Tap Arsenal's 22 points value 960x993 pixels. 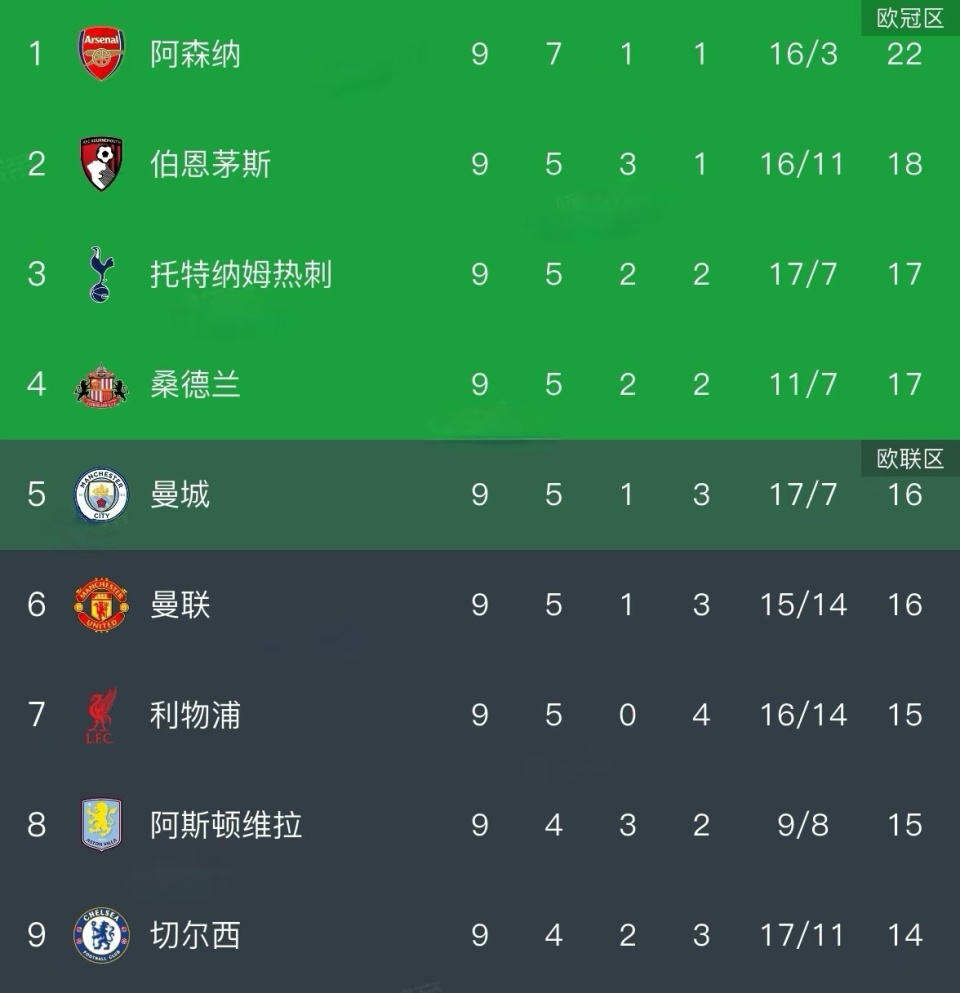904,54
